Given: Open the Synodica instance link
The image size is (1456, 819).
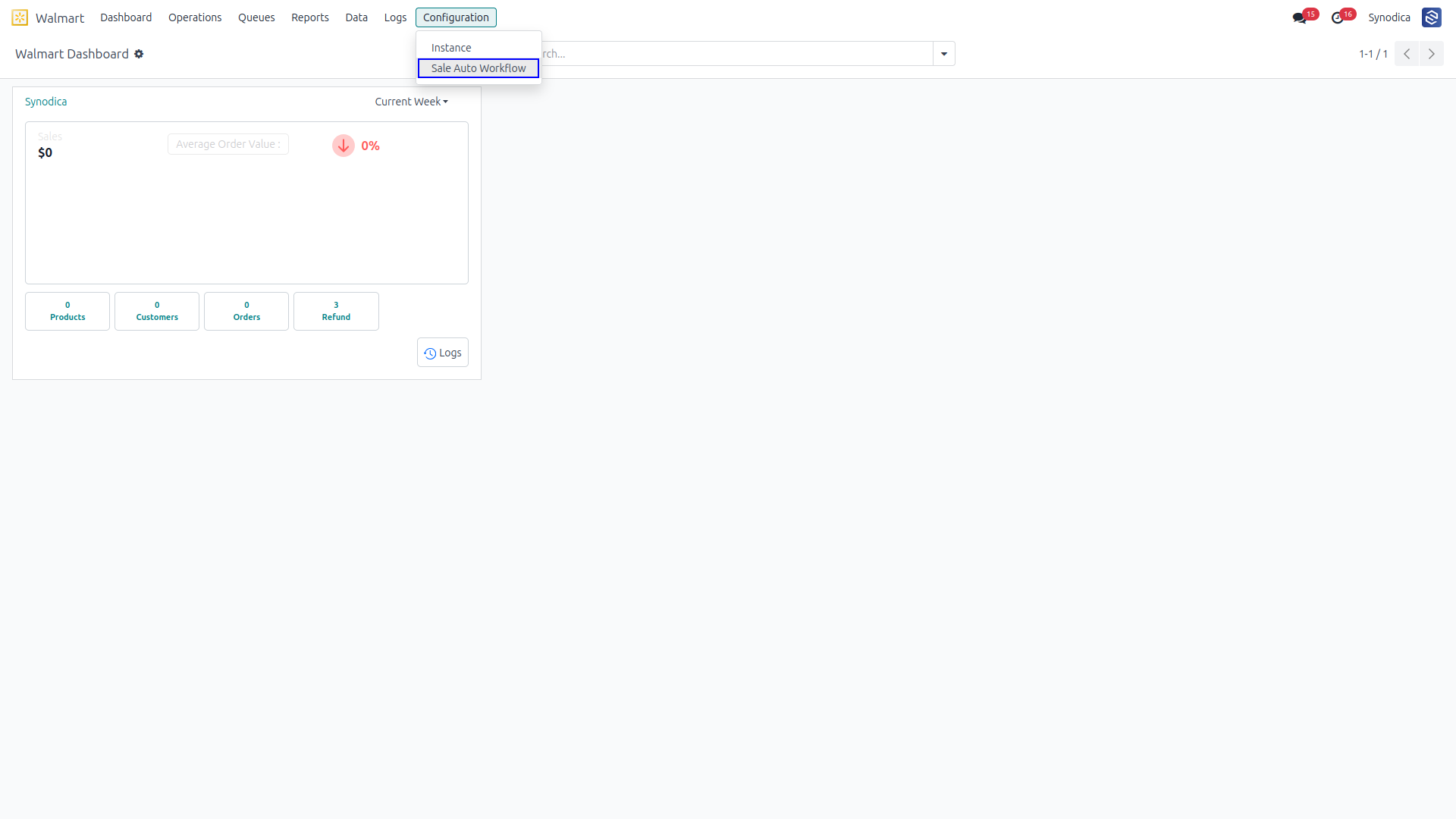Looking at the screenshot, I should click(45, 102).
